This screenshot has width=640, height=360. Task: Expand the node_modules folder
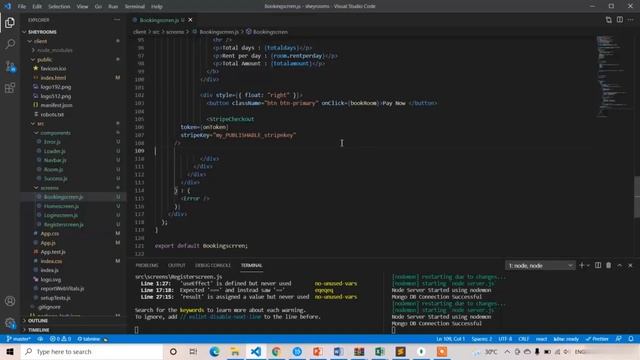click(x=73, y=50)
